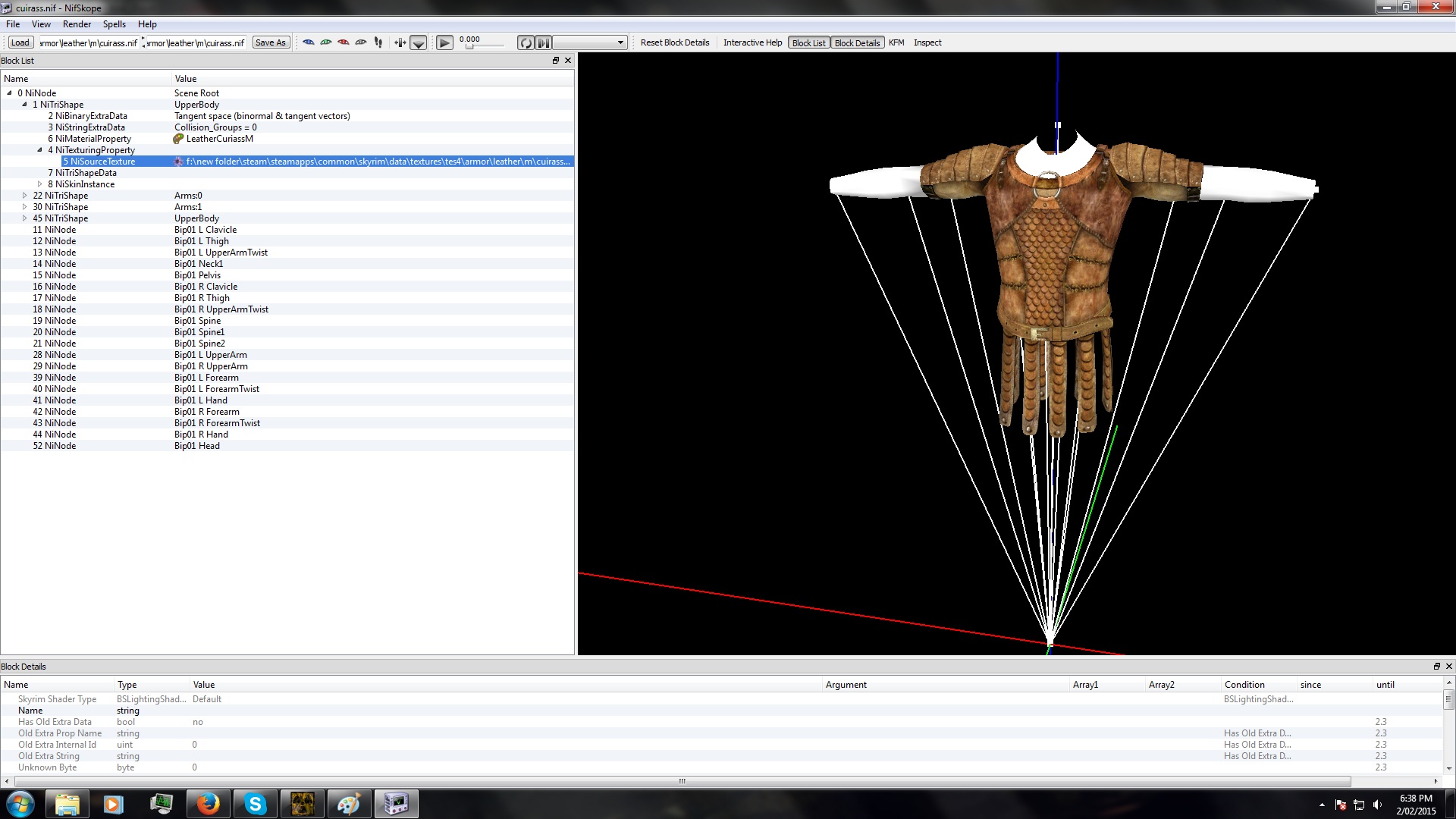Toggle the Block List panel button
This screenshot has width=1456, height=819.
coord(808,43)
